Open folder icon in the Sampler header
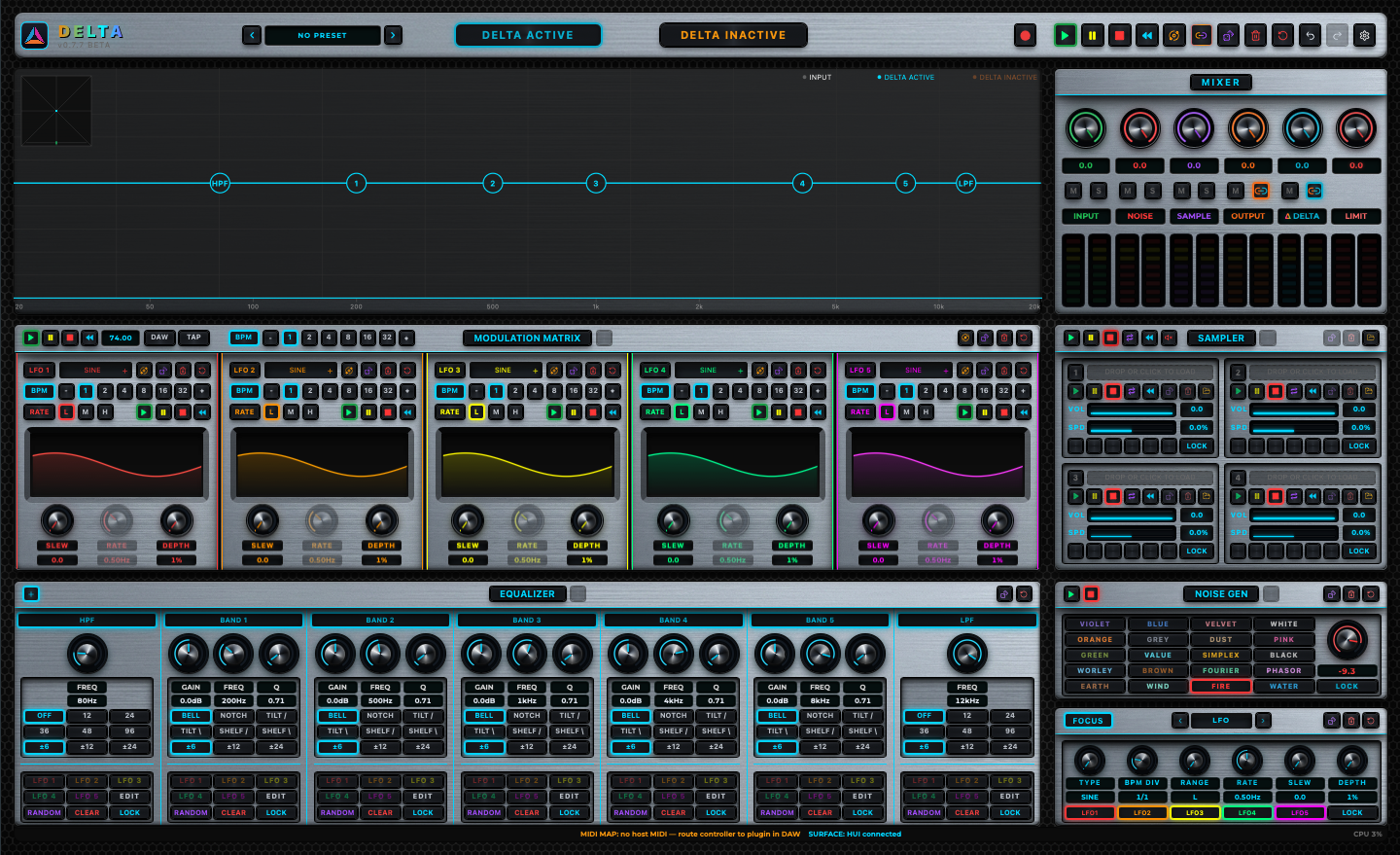Screen dimensions: 1400x855 pos(1371,338)
